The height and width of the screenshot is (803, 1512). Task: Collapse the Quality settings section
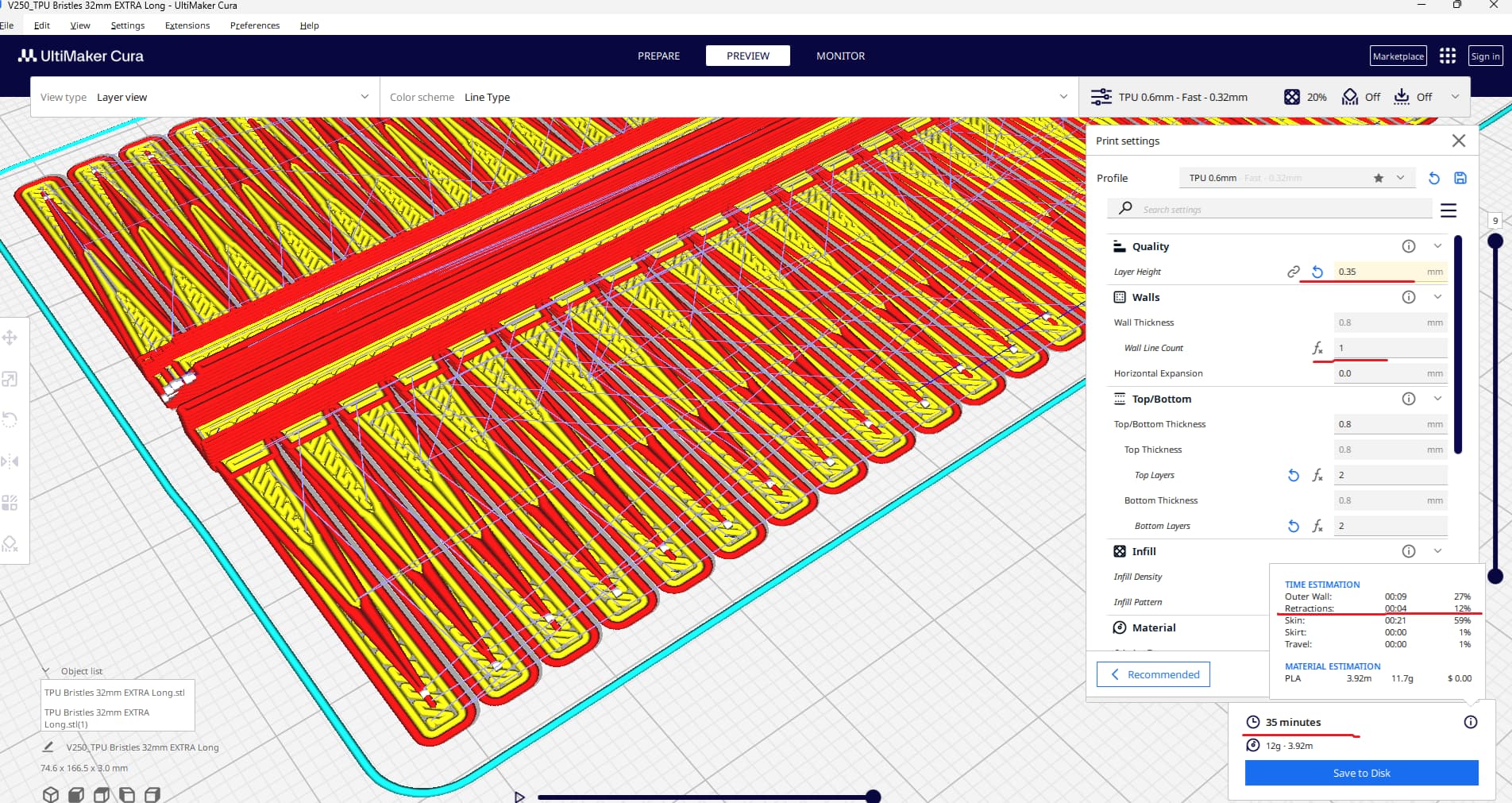pyautogui.click(x=1437, y=246)
